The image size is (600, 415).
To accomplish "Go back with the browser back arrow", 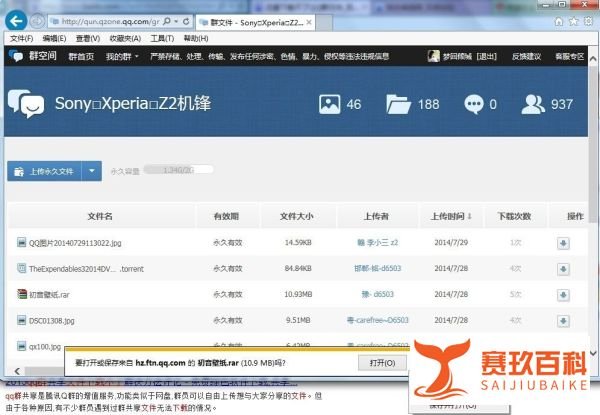I will tap(16, 21).
